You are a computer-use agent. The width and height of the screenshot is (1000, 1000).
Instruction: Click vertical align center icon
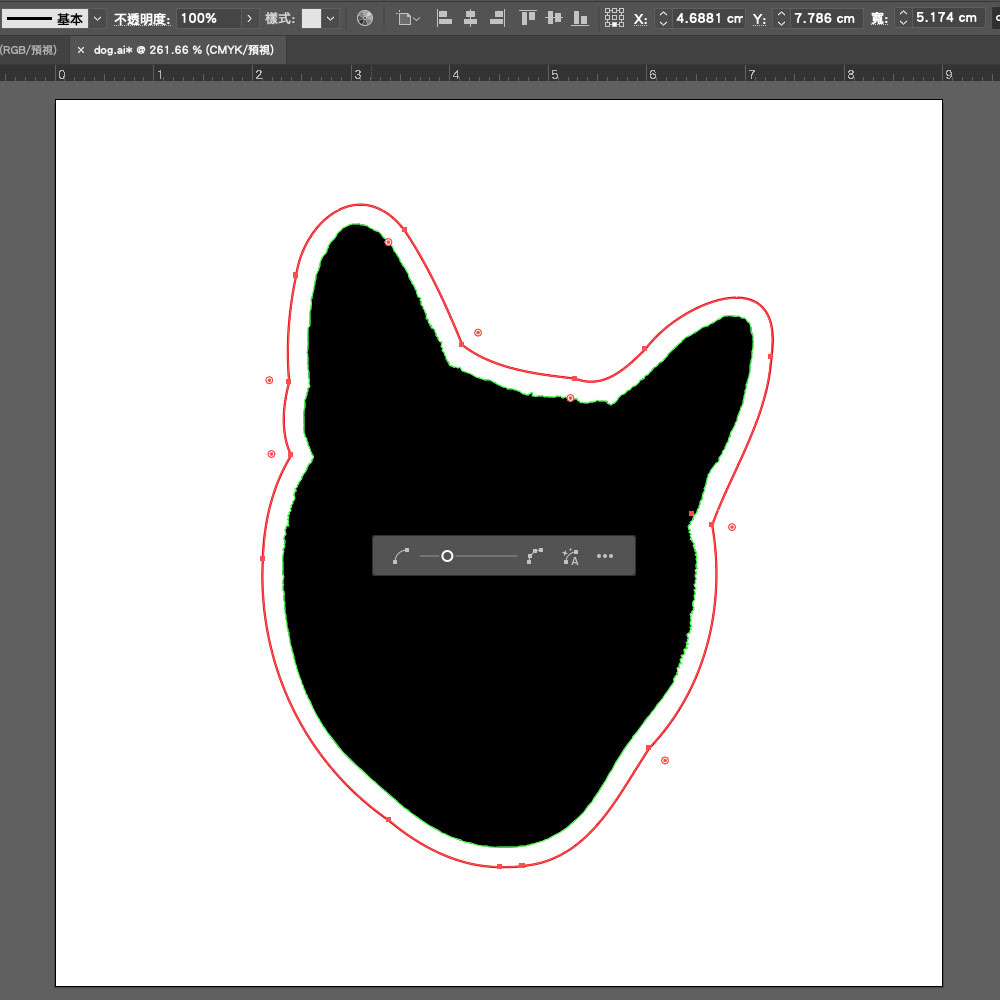point(553,18)
